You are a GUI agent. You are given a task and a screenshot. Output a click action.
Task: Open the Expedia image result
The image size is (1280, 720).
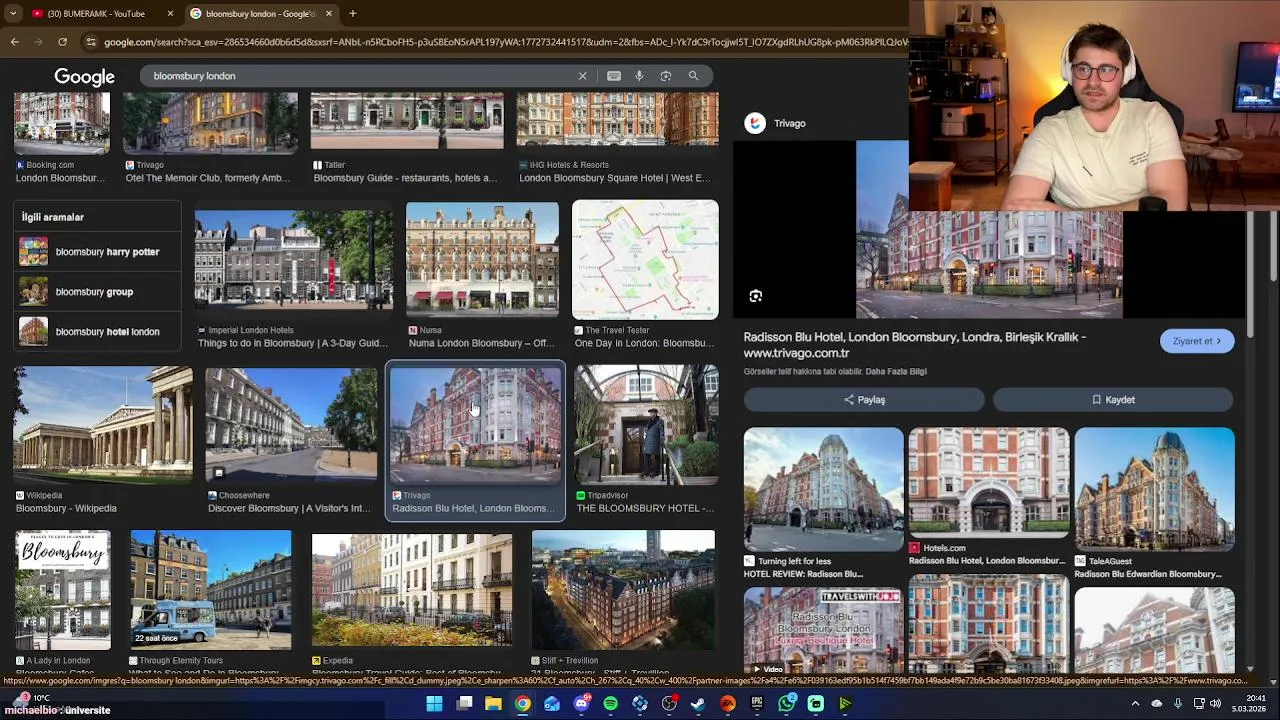coord(412,590)
